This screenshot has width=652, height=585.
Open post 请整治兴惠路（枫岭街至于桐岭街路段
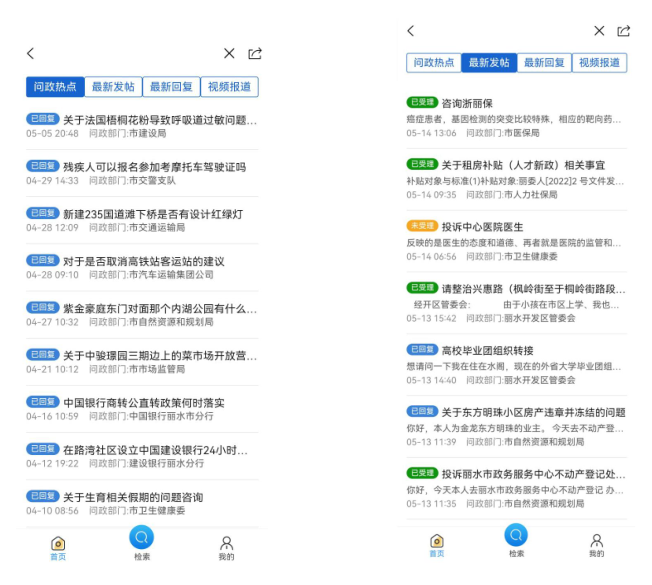pyautogui.click(x=533, y=289)
